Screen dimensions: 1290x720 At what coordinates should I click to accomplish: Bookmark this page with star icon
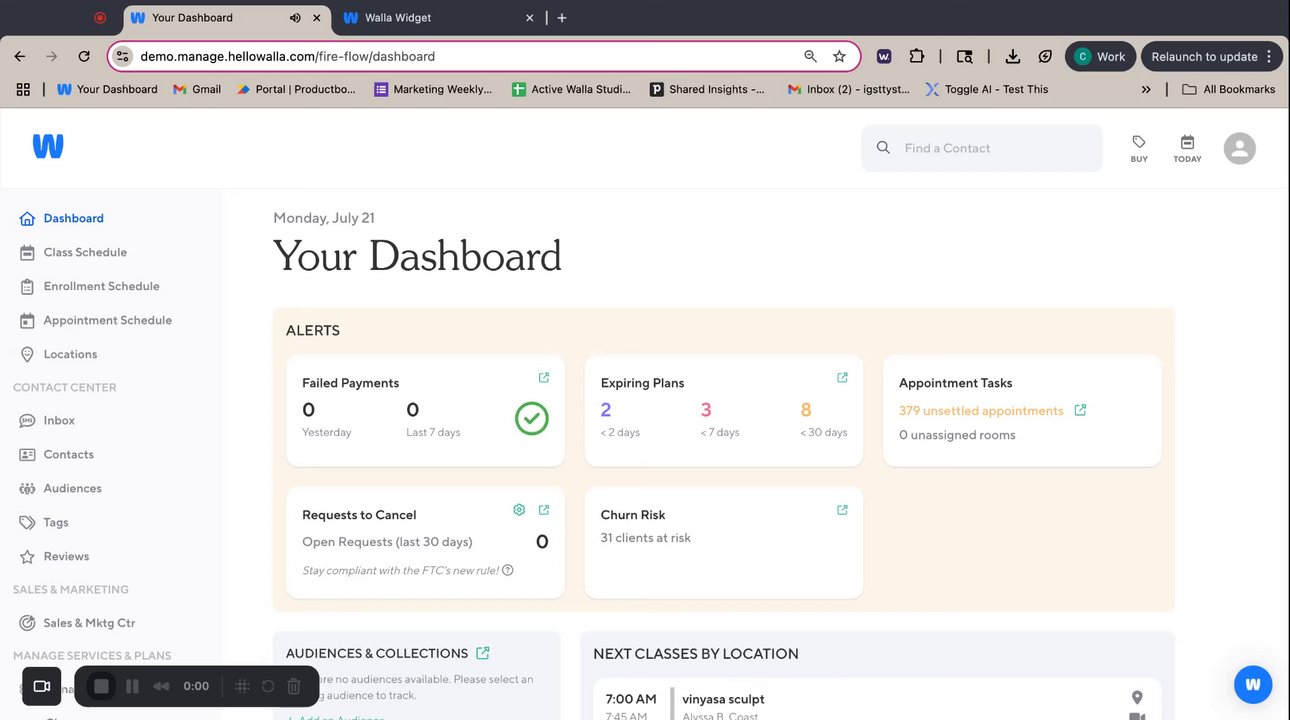tap(839, 57)
